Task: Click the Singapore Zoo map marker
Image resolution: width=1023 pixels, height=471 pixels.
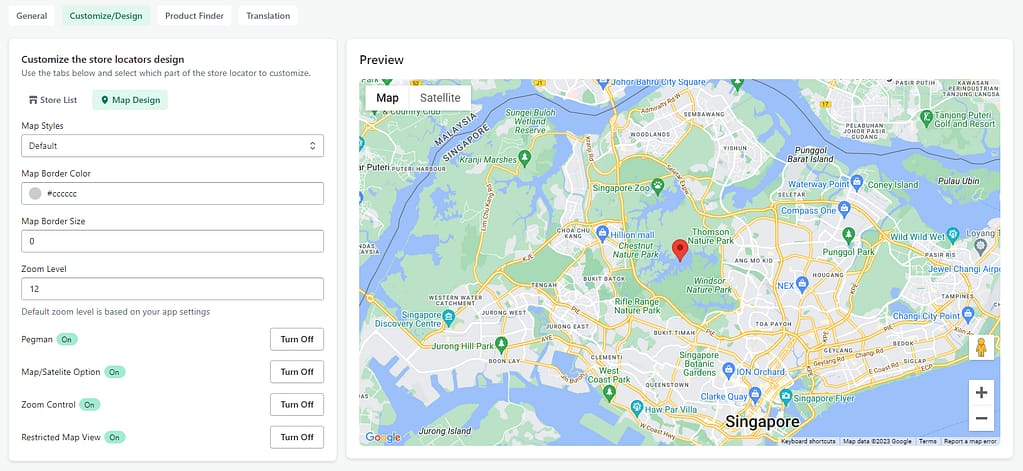Action: click(657, 186)
